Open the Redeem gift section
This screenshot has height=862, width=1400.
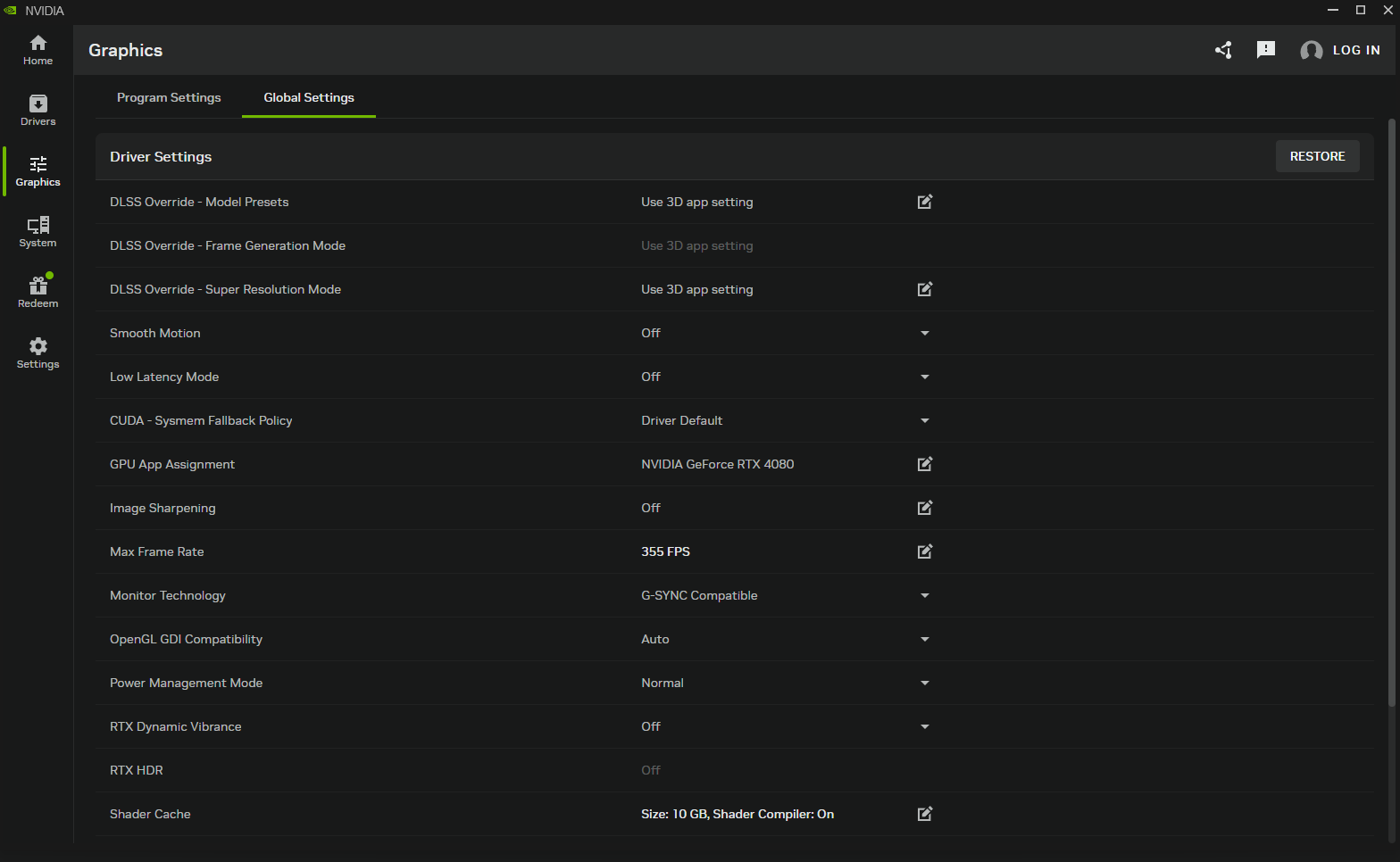(x=37, y=293)
